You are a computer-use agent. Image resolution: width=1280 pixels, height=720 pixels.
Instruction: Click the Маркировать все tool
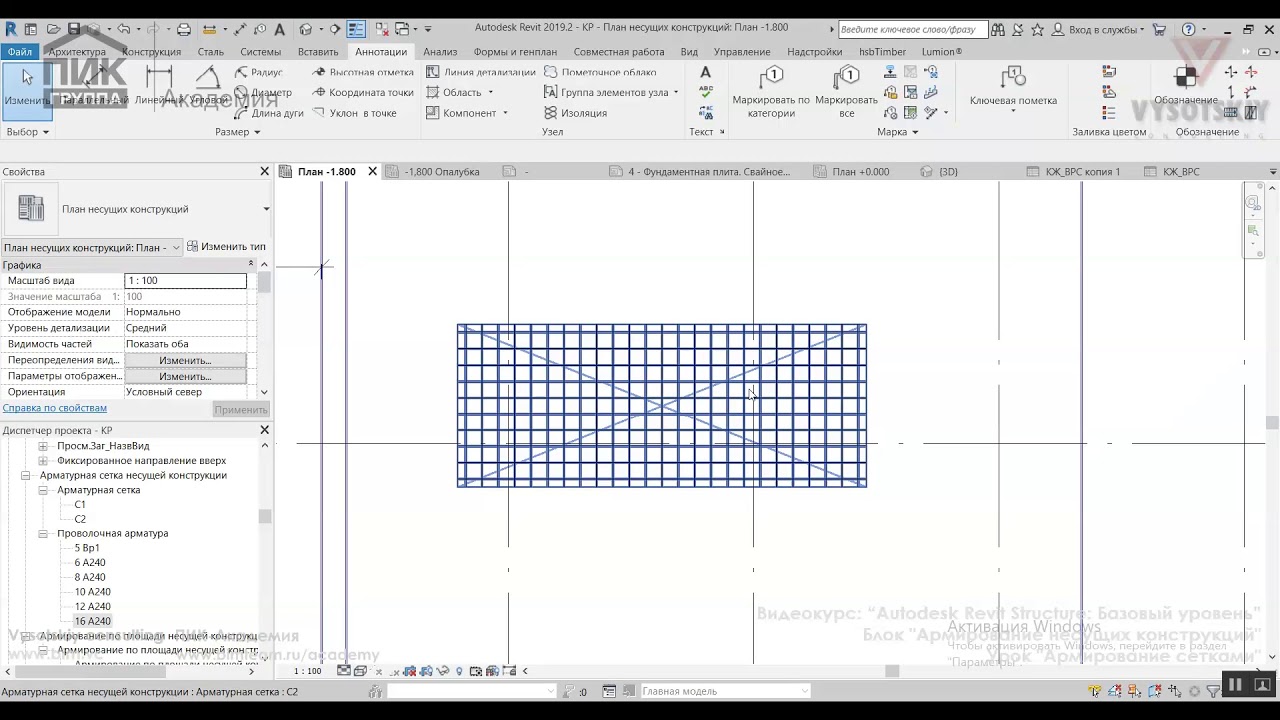coord(846,92)
